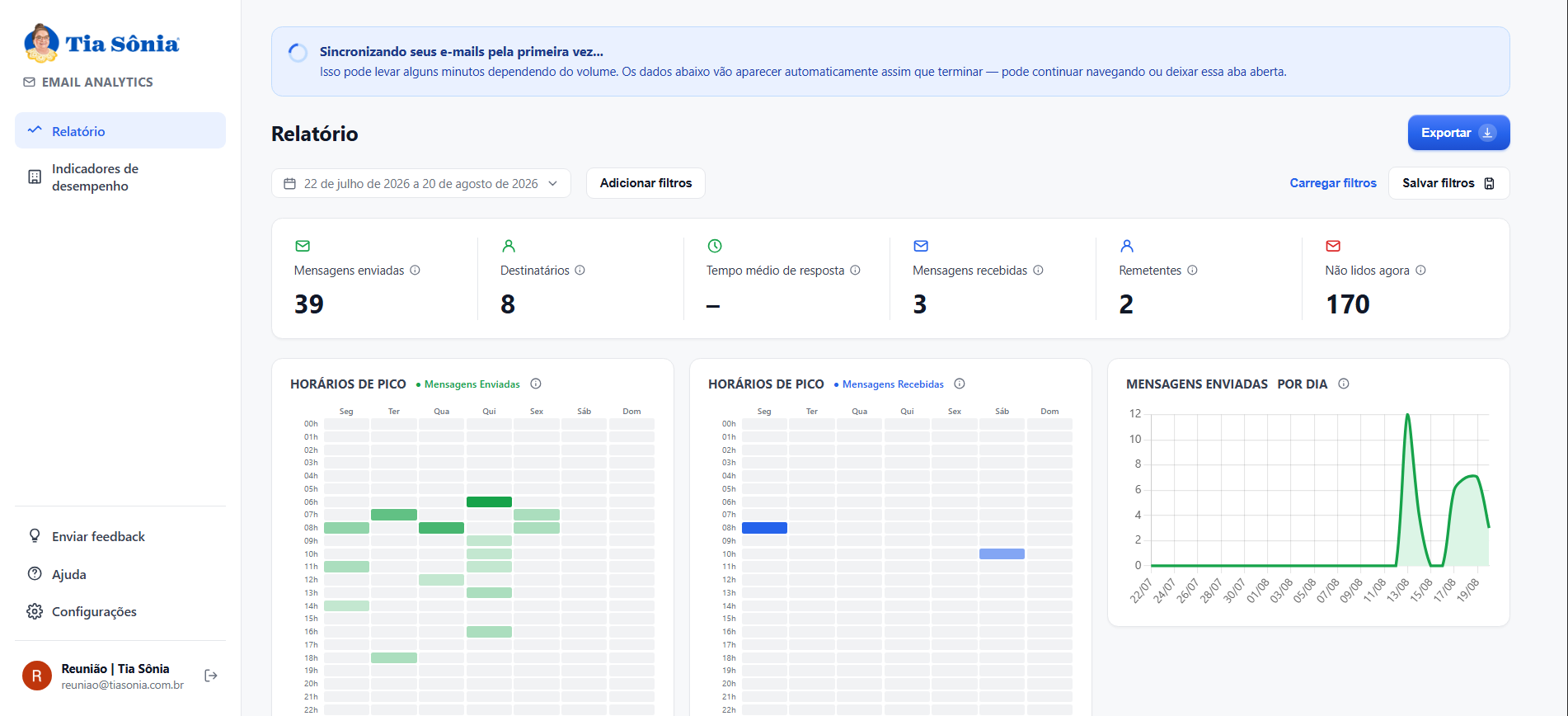Screen dimensions: 1568x716
Task: Click info icon beside Tempo médio de resposta
Action: click(x=855, y=270)
